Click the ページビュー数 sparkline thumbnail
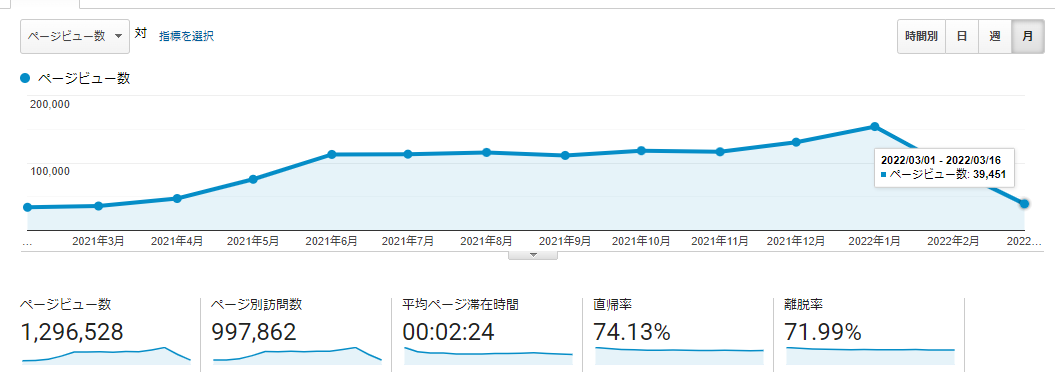This screenshot has width=1055, height=372. (x=106, y=355)
